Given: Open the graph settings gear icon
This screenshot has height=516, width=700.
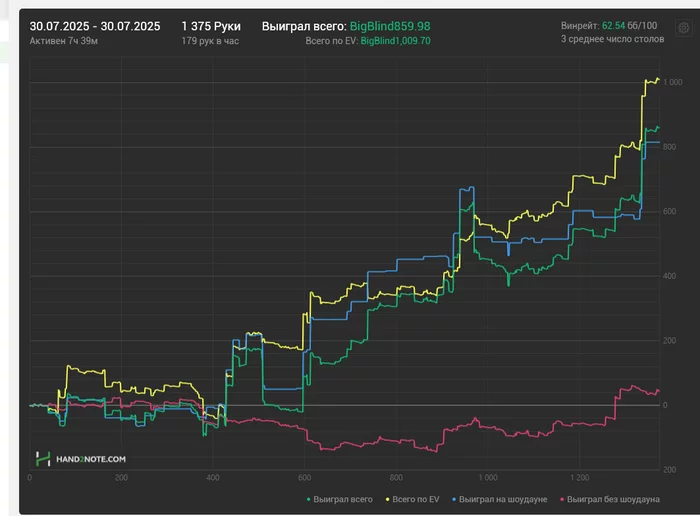Looking at the screenshot, I should 683,28.
